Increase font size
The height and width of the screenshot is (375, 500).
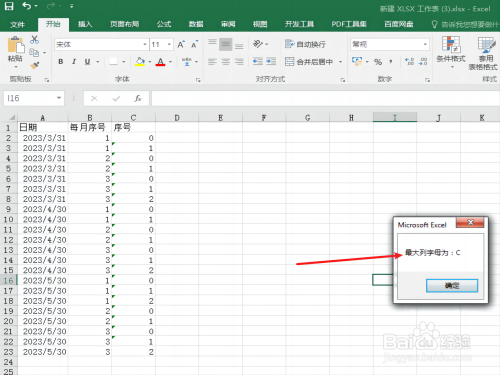[181, 44]
